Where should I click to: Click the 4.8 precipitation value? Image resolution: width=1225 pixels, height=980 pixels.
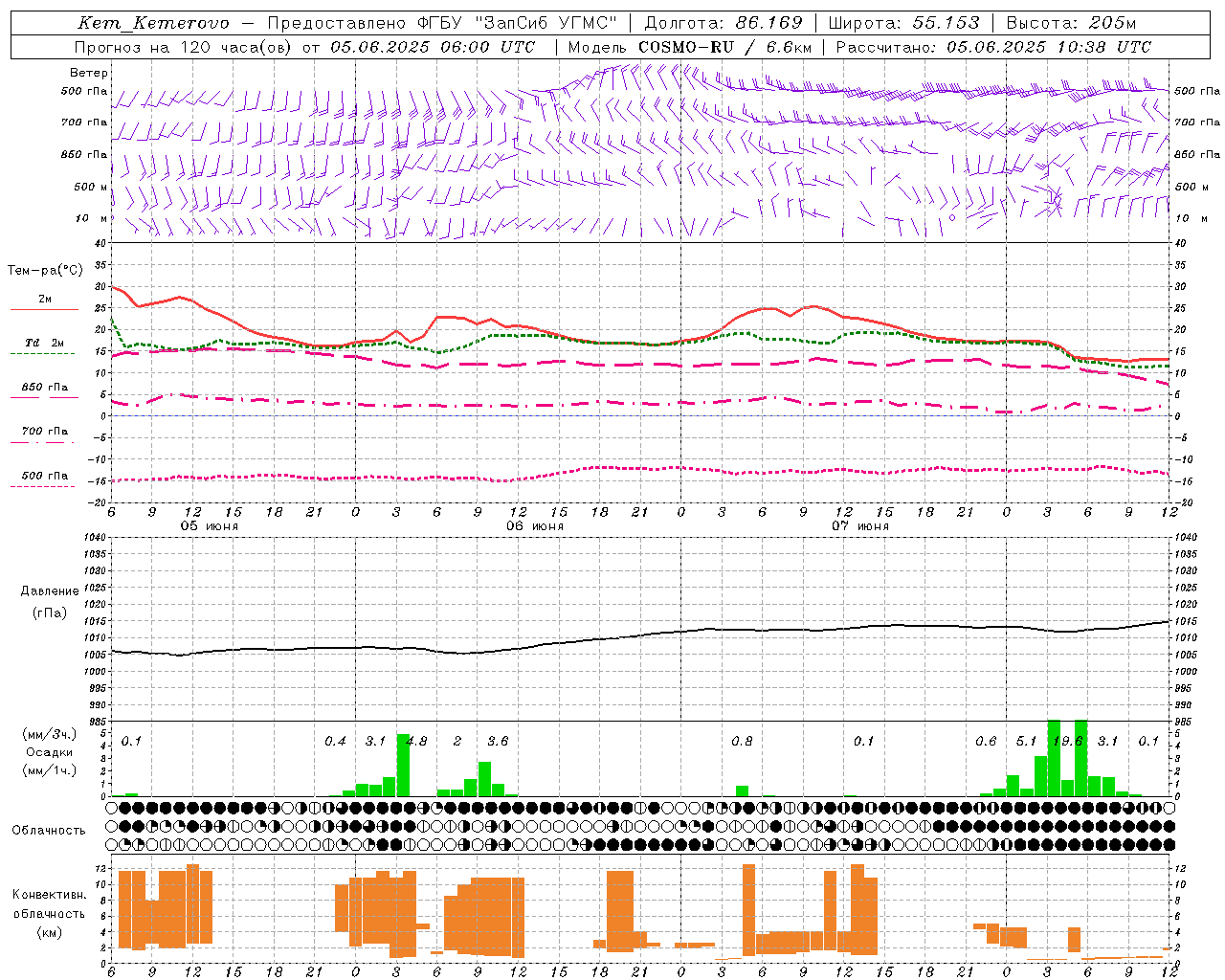pyautogui.click(x=417, y=742)
